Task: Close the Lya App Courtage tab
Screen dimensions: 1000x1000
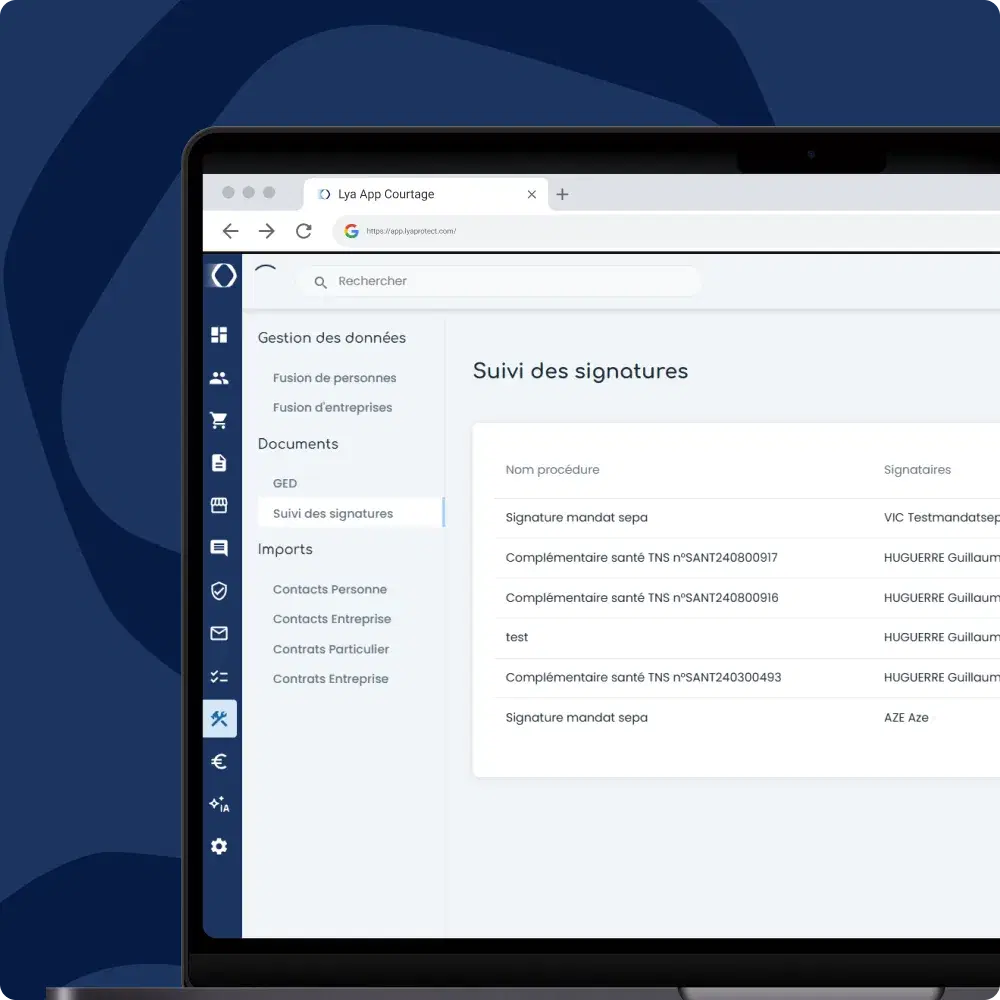Action: (x=532, y=195)
